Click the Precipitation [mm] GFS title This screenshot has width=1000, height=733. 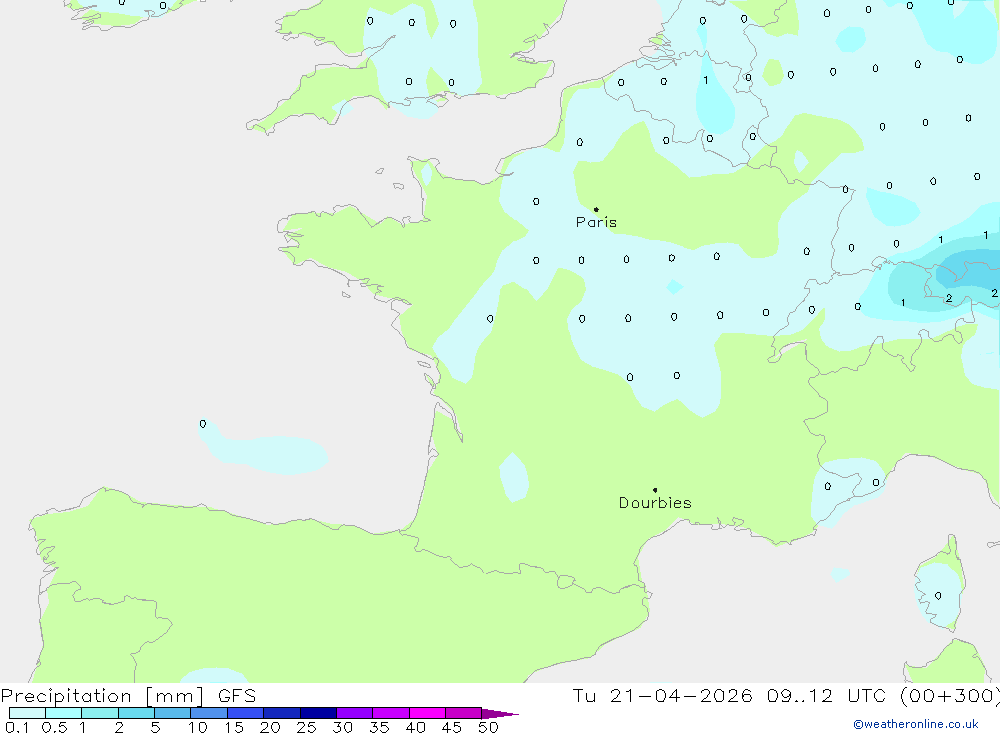coord(128,695)
